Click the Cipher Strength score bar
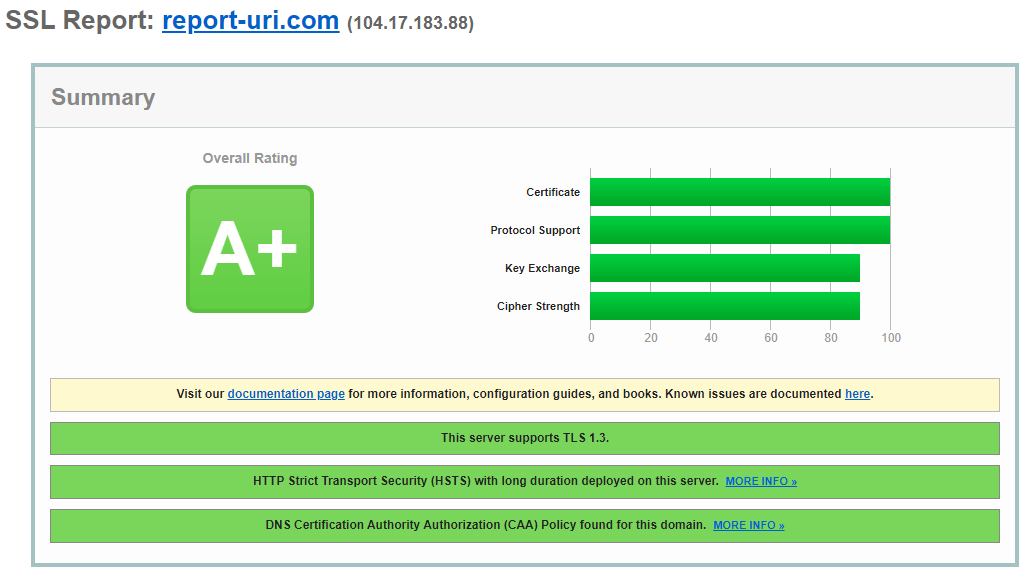The height and width of the screenshot is (580, 1033). pyautogui.click(x=725, y=306)
